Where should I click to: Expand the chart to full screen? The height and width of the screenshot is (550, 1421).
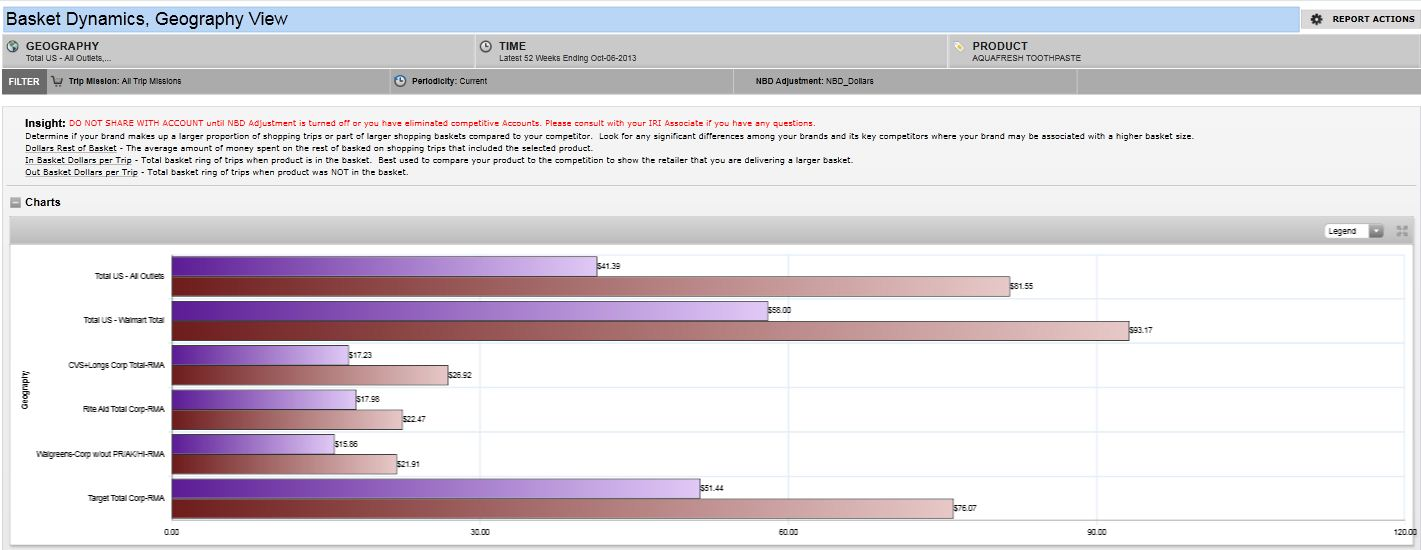(x=1402, y=231)
